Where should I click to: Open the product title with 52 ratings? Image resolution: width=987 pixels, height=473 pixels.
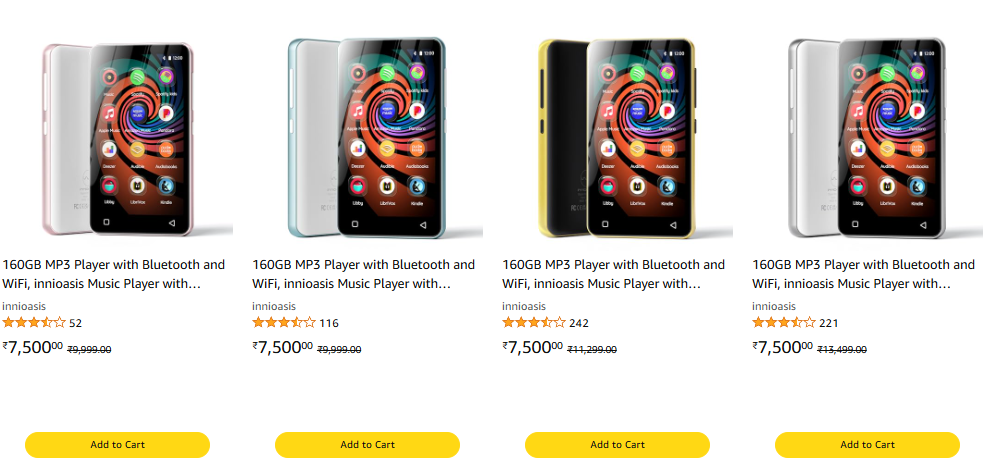pyautogui.click(x=114, y=274)
